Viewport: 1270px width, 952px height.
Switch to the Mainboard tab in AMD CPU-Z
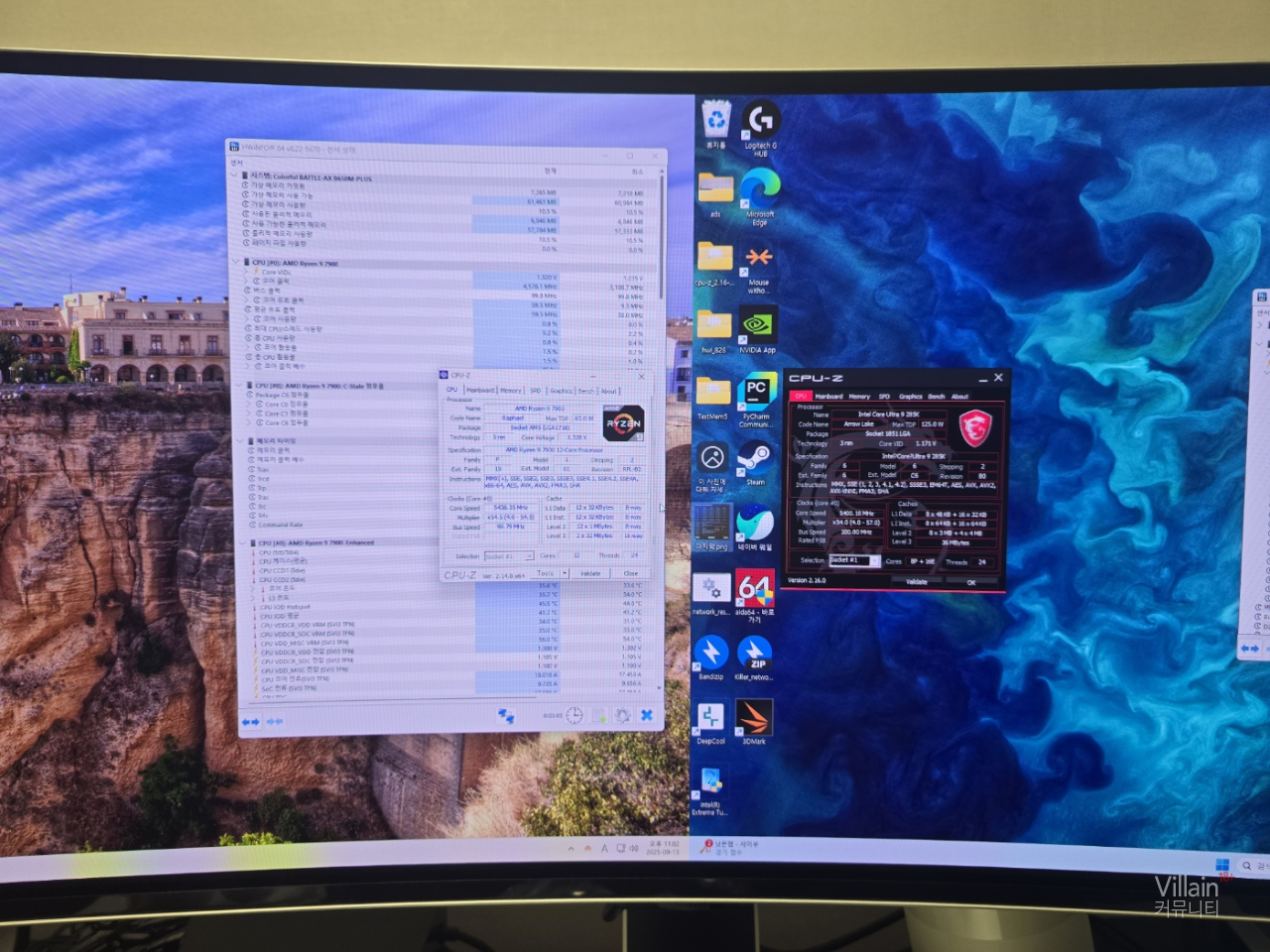[480, 390]
